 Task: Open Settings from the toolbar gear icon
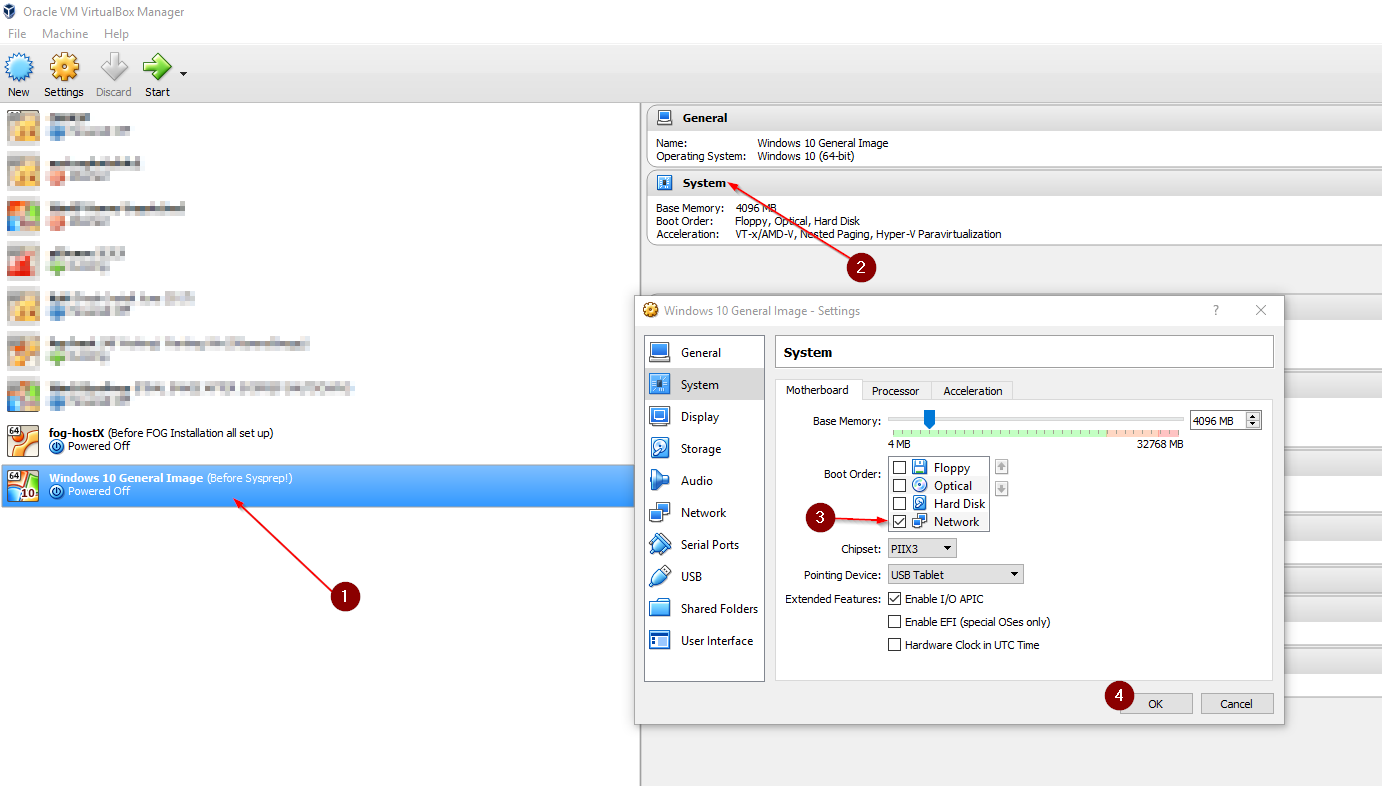point(64,68)
